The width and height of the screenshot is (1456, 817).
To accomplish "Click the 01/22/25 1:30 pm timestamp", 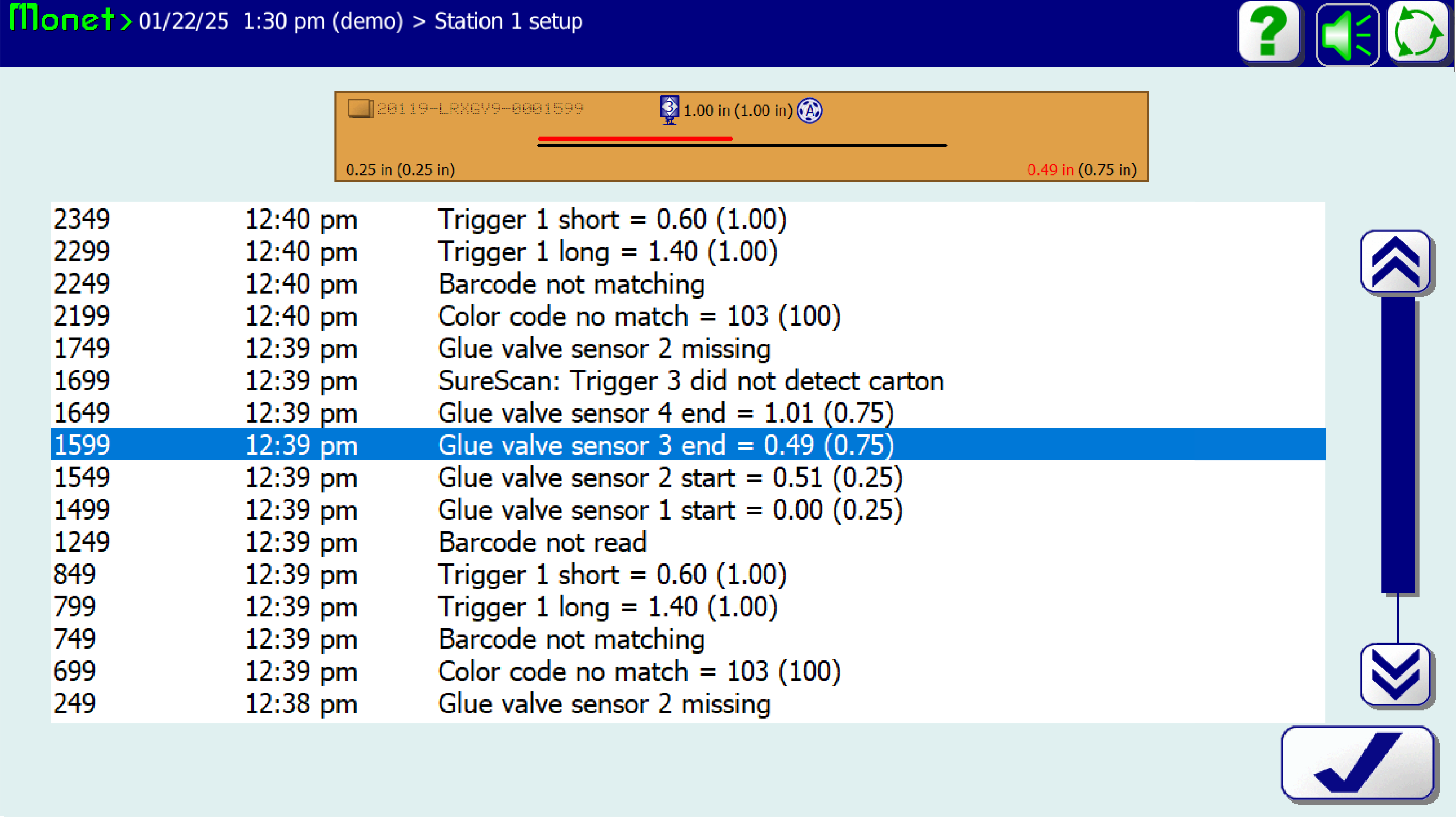I will (232, 21).
